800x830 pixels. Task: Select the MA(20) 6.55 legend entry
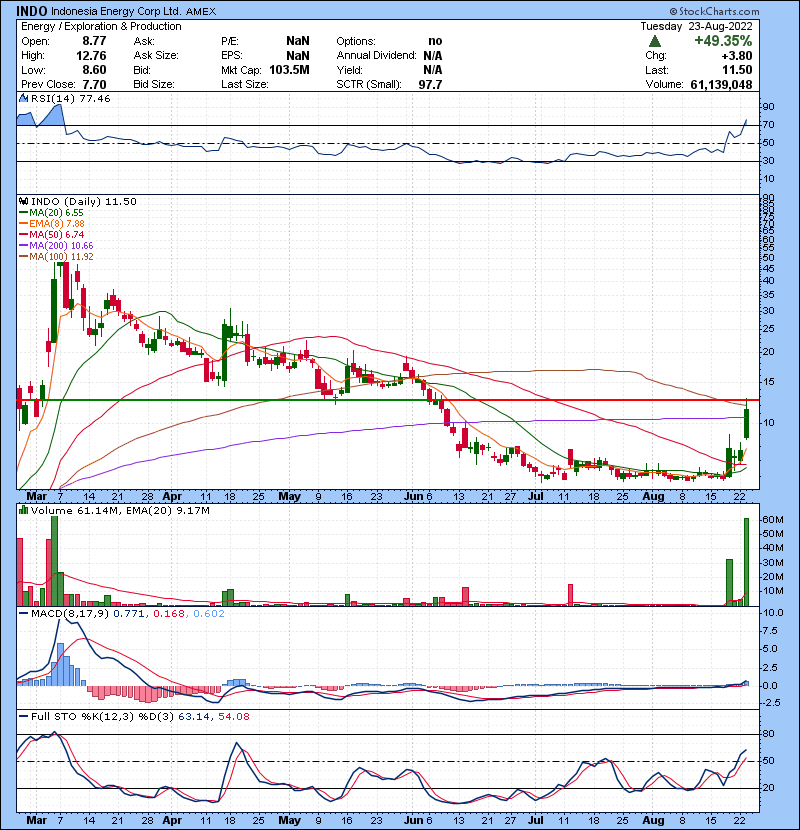click(51, 213)
